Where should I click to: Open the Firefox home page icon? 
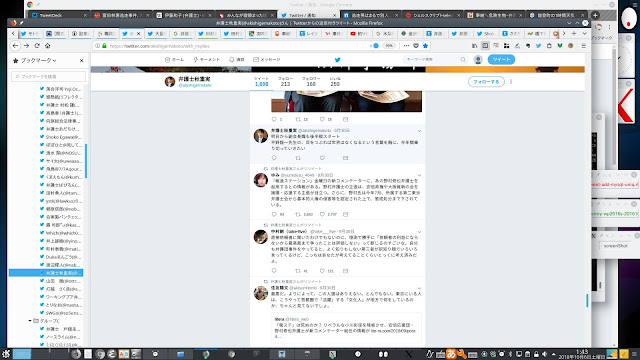coord(47,46)
